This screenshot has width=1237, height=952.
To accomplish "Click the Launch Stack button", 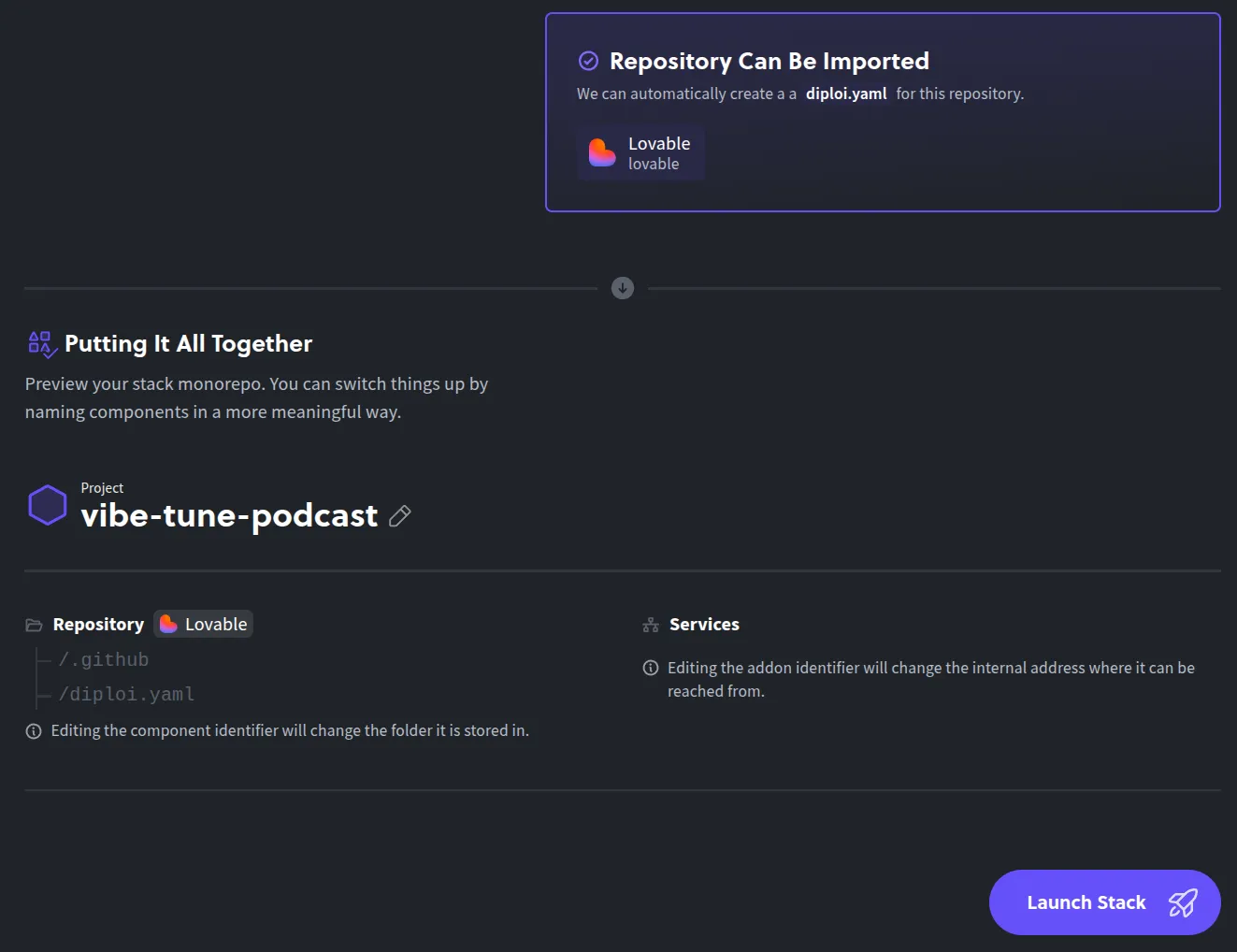I will [1103, 902].
